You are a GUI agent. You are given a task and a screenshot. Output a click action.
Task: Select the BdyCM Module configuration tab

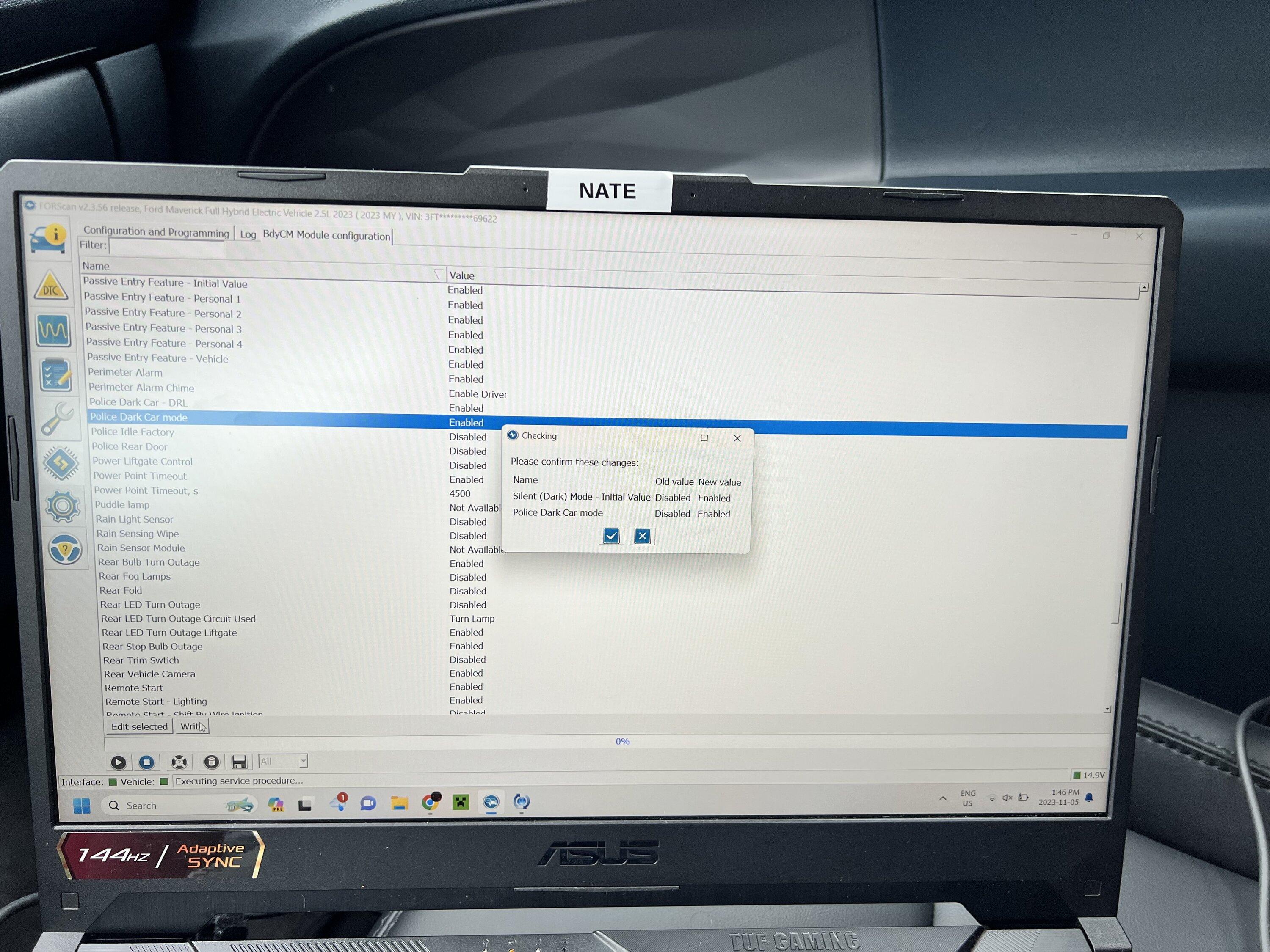click(x=327, y=235)
